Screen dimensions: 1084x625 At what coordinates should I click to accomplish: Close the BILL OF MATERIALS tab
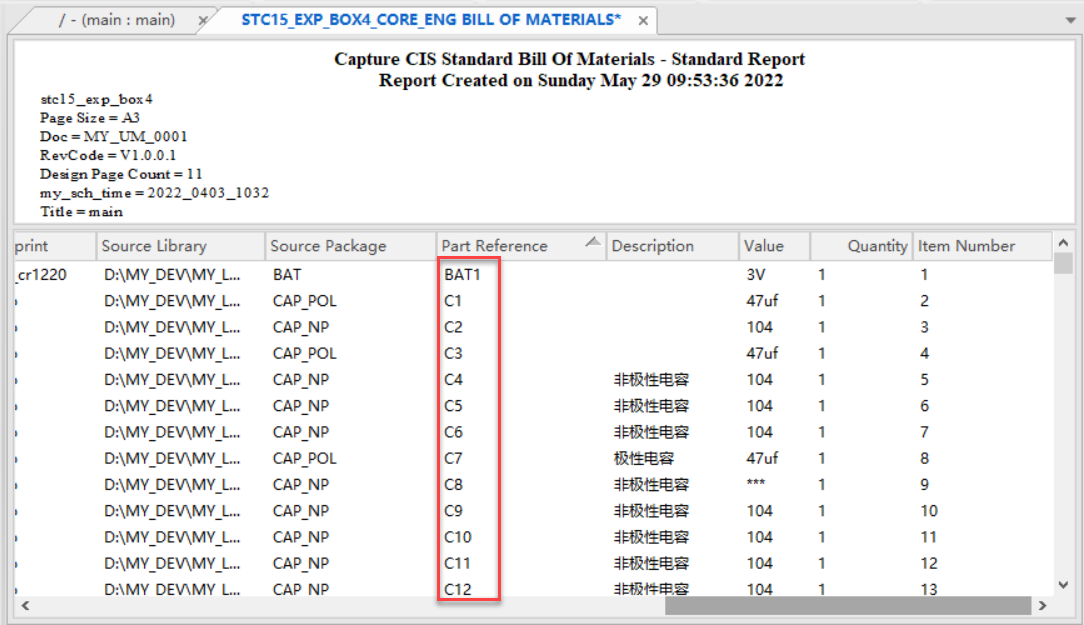643,21
